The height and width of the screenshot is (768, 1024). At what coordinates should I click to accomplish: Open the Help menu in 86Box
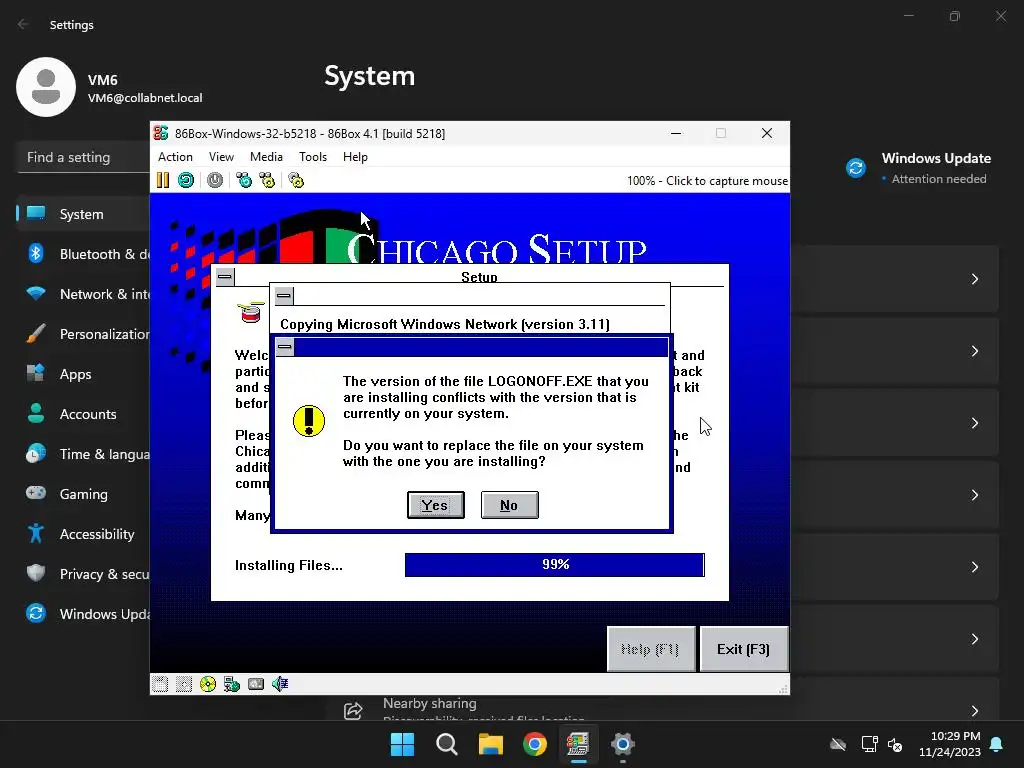(355, 157)
